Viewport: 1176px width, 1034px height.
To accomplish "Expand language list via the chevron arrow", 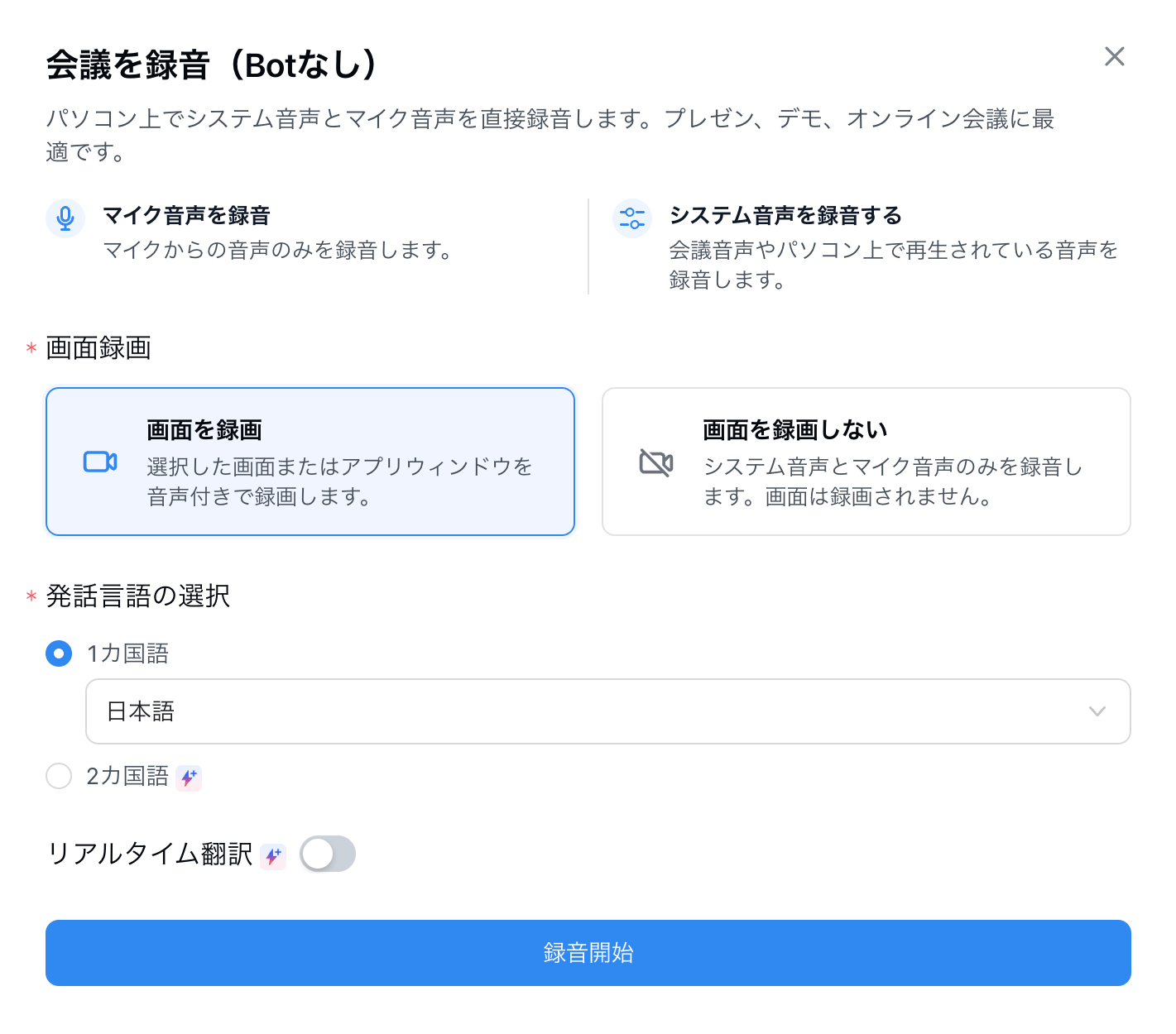I will click(1097, 711).
